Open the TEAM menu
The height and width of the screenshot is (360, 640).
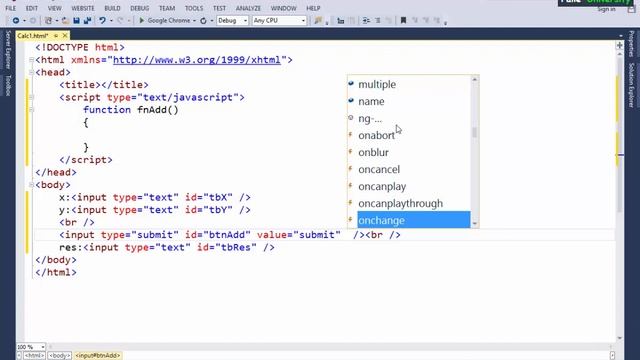[167, 8]
